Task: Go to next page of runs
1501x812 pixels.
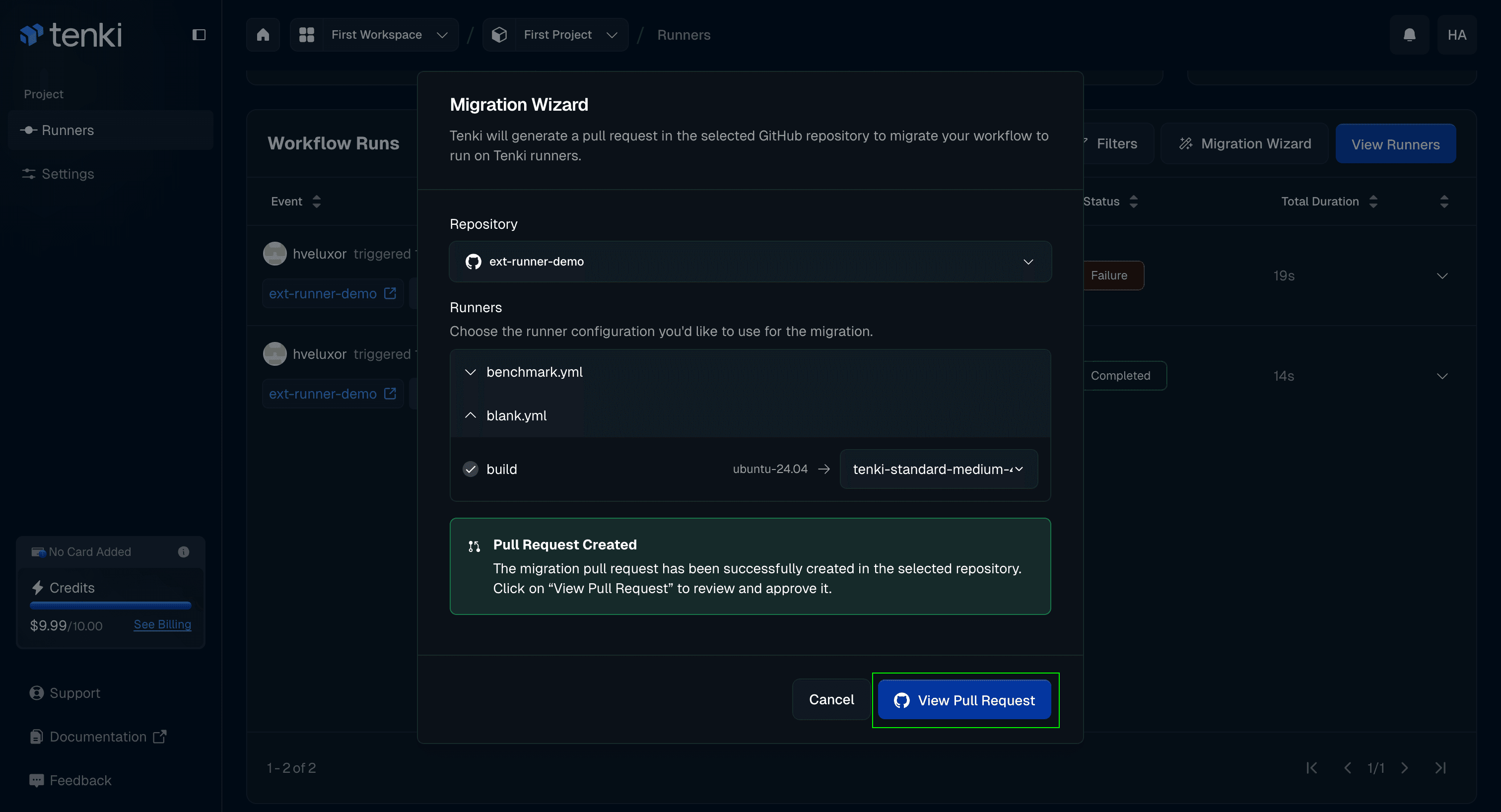Action: click(x=1404, y=768)
